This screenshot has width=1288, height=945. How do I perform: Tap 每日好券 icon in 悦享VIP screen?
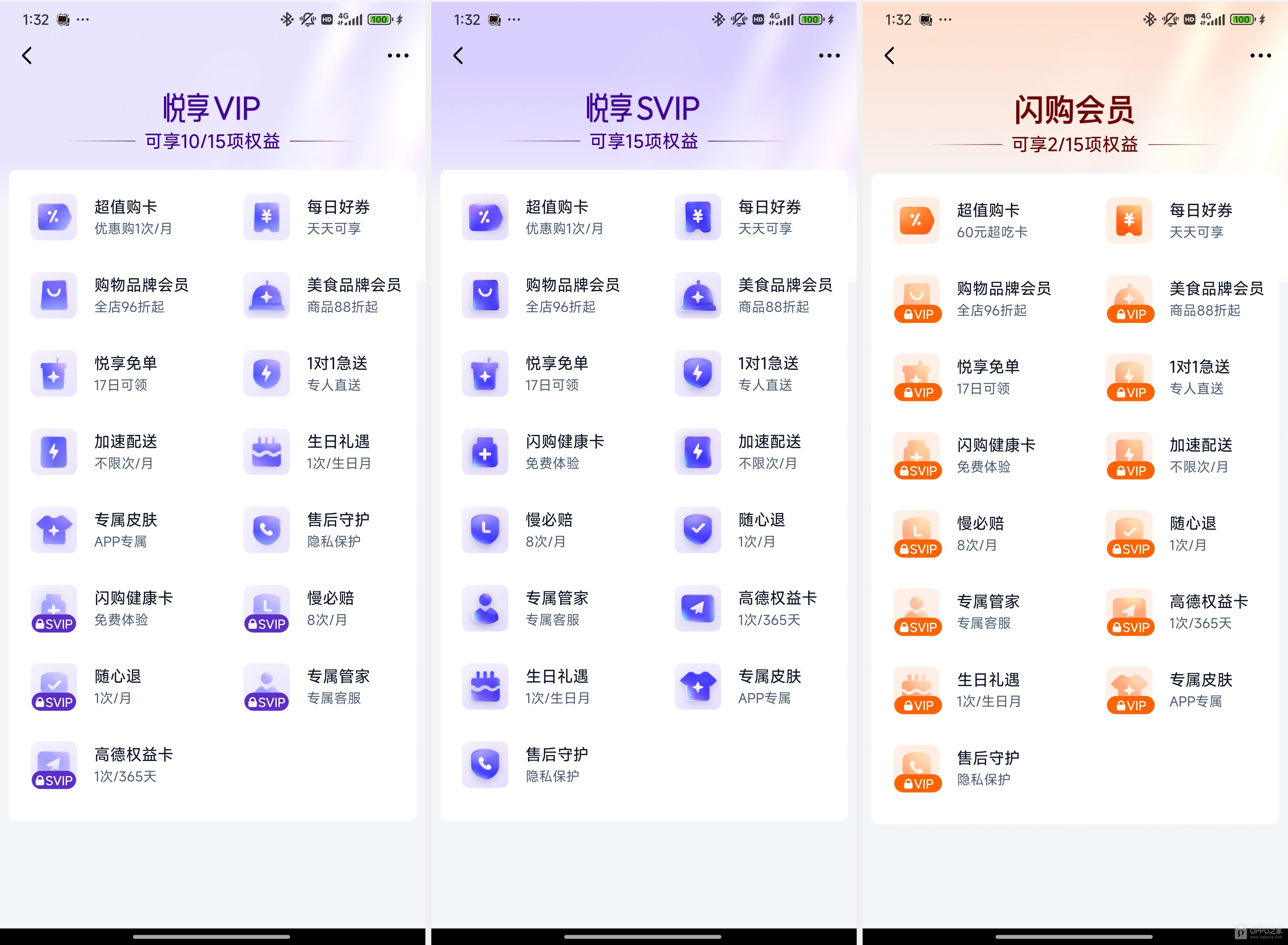[267, 217]
